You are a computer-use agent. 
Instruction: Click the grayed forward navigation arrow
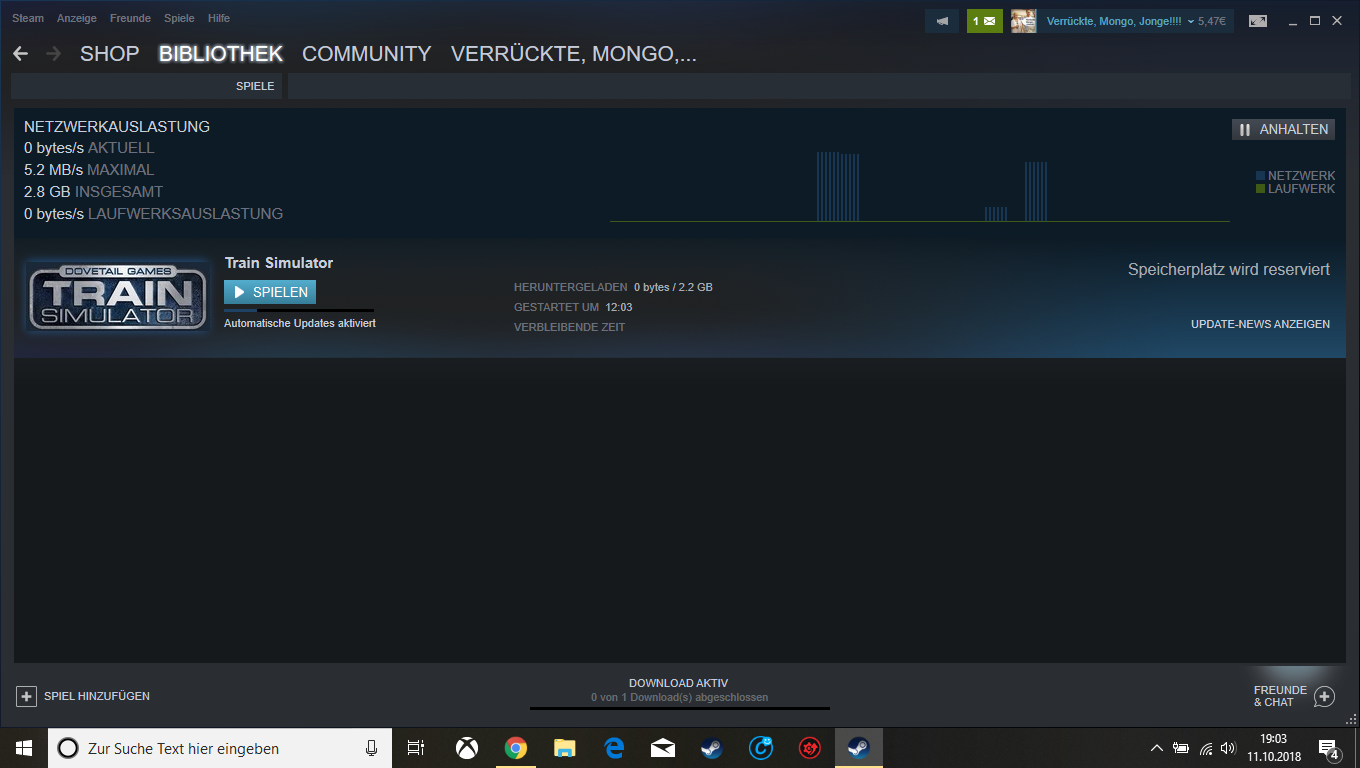click(54, 54)
